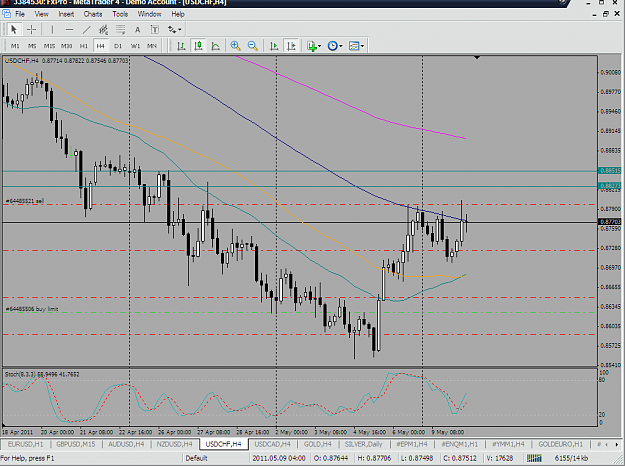Select the #64488521 sell order label

pyautogui.click(x=25, y=201)
